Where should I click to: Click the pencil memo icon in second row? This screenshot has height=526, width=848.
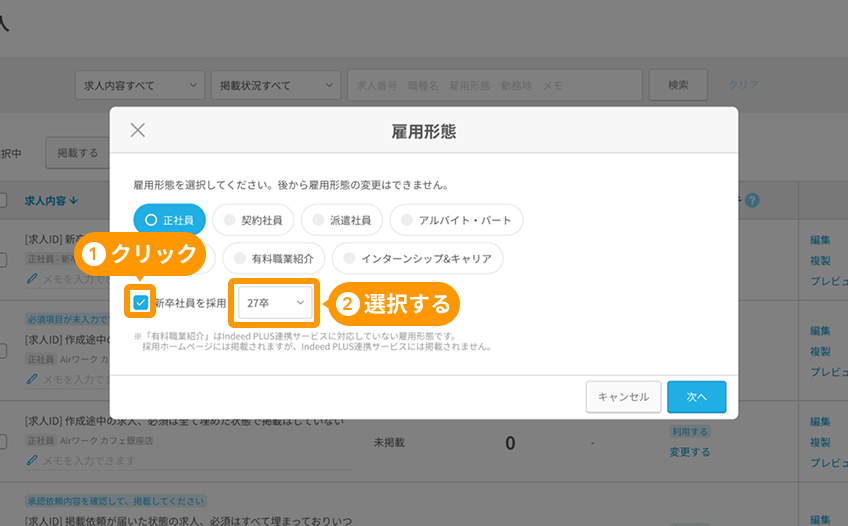coord(32,379)
